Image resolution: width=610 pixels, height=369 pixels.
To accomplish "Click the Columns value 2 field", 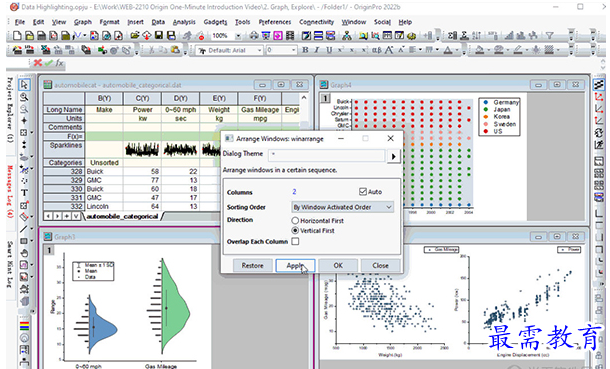I will [x=294, y=192].
